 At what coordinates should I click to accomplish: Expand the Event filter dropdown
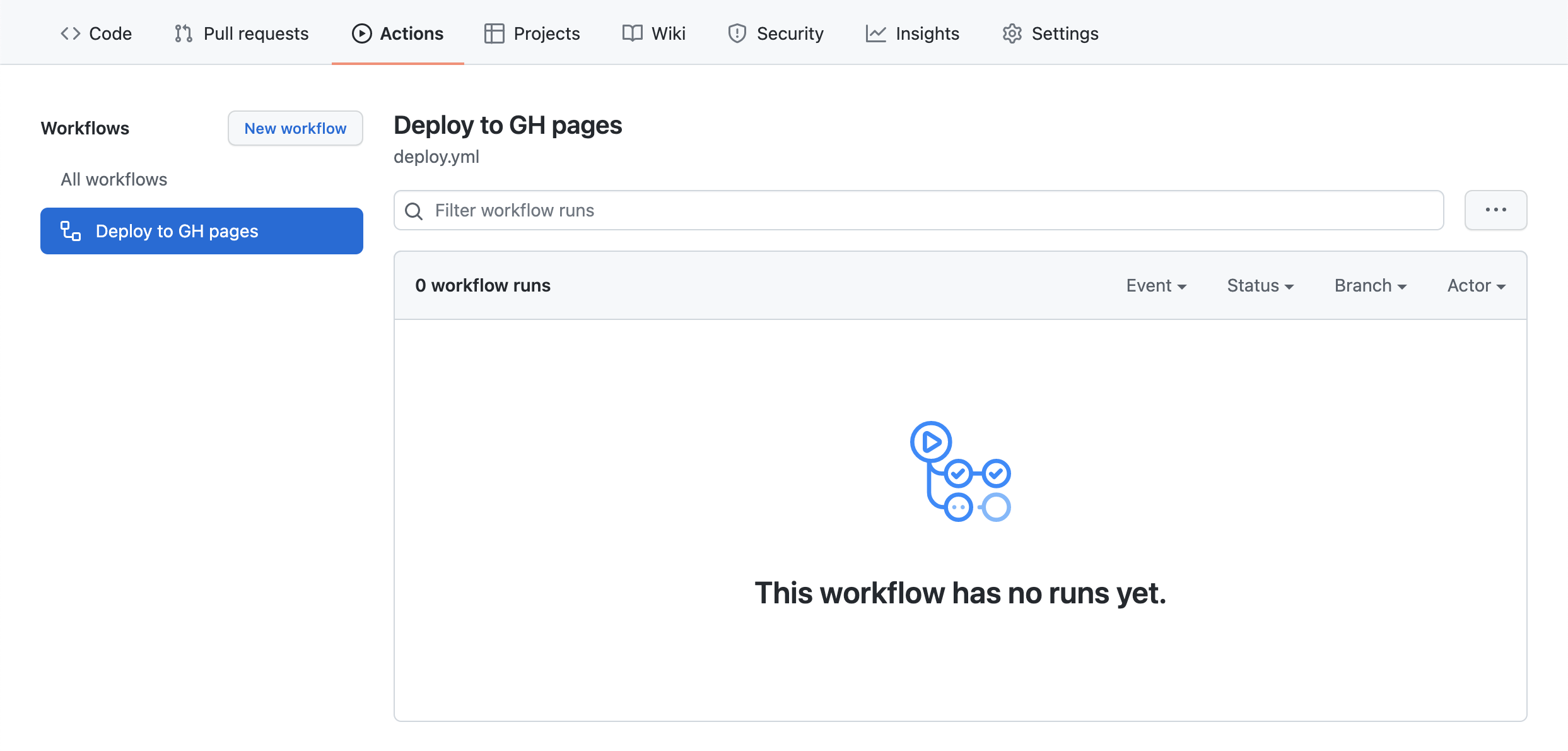1156,286
